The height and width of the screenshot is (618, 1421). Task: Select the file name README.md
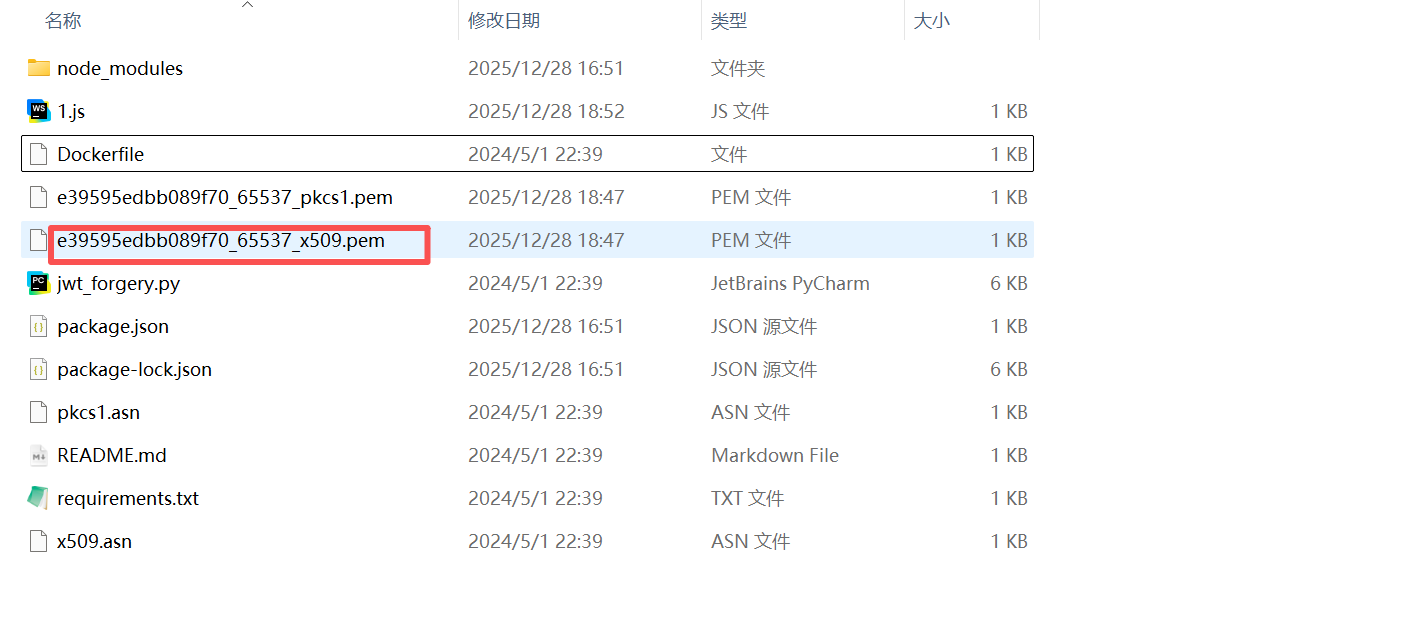[x=112, y=456]
